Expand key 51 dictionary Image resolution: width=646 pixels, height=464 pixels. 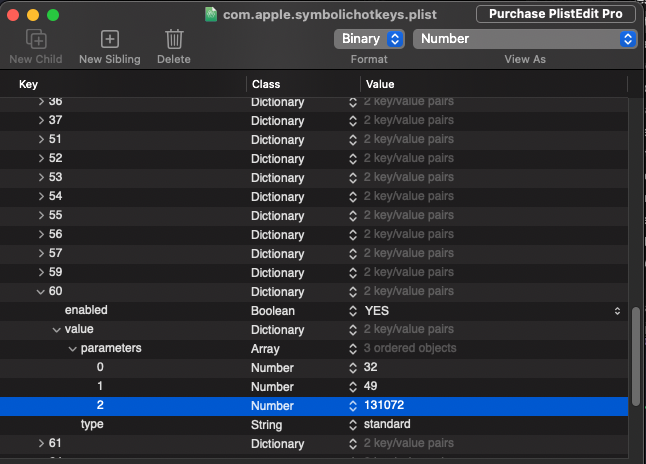[x=41, y=139]
